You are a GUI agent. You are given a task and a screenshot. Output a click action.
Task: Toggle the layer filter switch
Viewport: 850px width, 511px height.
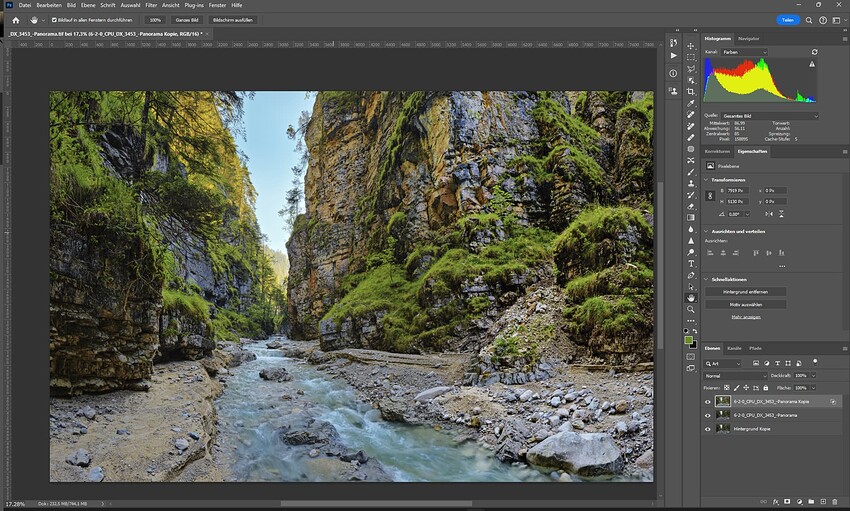(815, 362)
